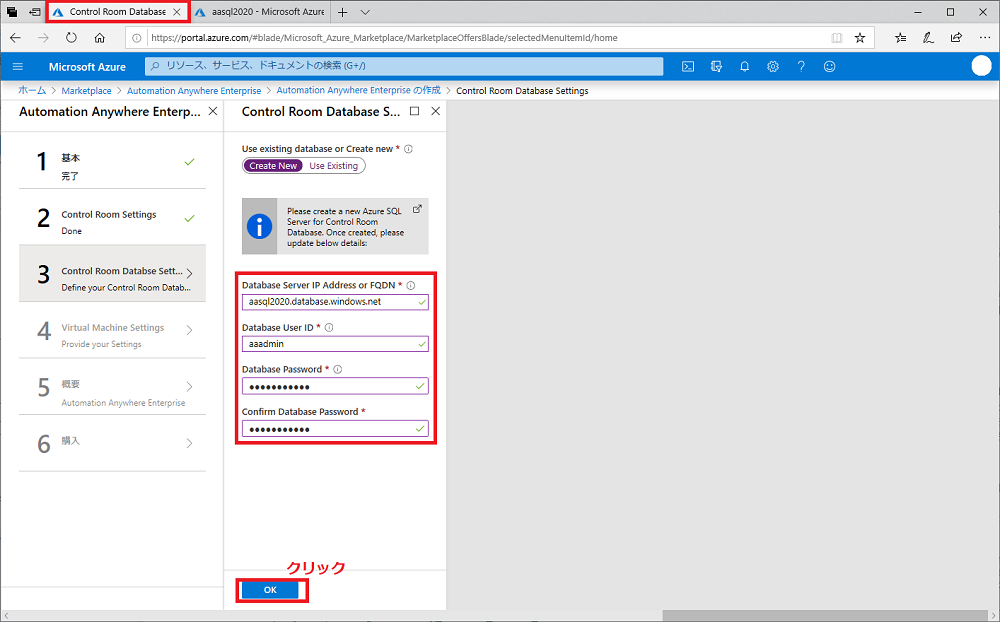Open step 4 Virtual Machine Settings
The height and width of the screenshot is (622, 1000).
(x=112, y=330)
